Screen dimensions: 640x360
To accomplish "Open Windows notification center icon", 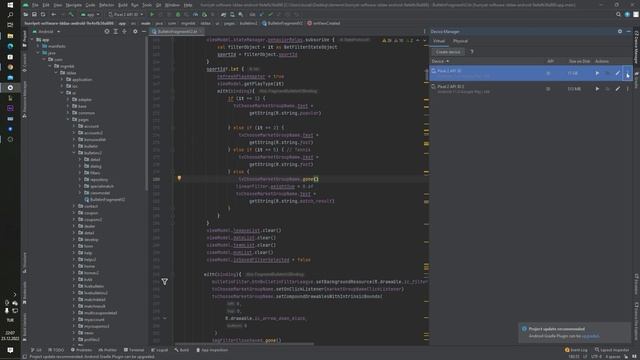I will 10,350.
